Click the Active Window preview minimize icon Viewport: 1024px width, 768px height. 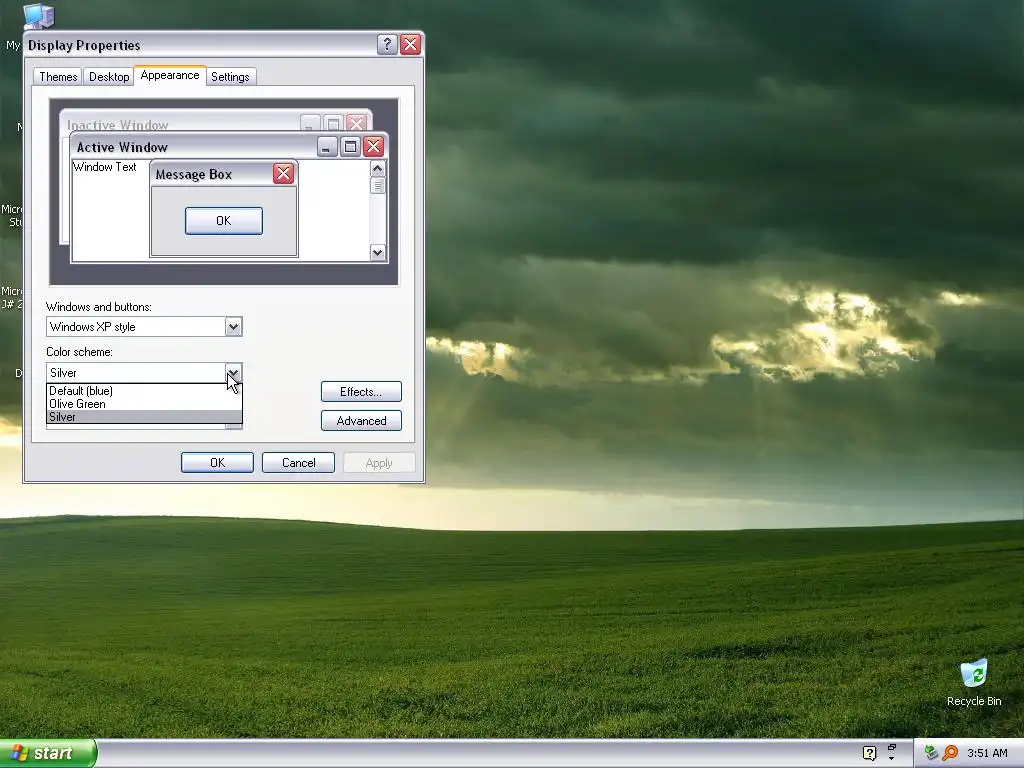tap(327, 146)
